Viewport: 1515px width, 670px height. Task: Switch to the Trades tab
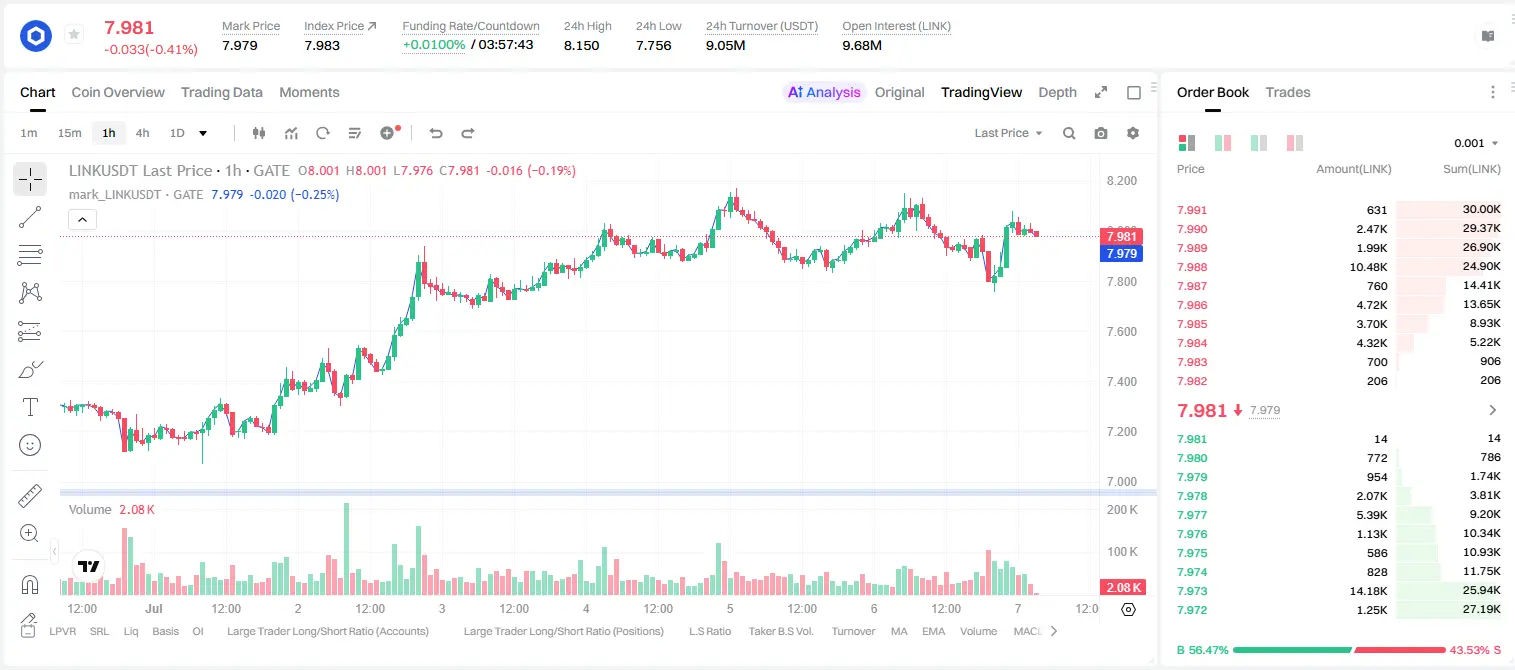click(x=1288, y=92)
